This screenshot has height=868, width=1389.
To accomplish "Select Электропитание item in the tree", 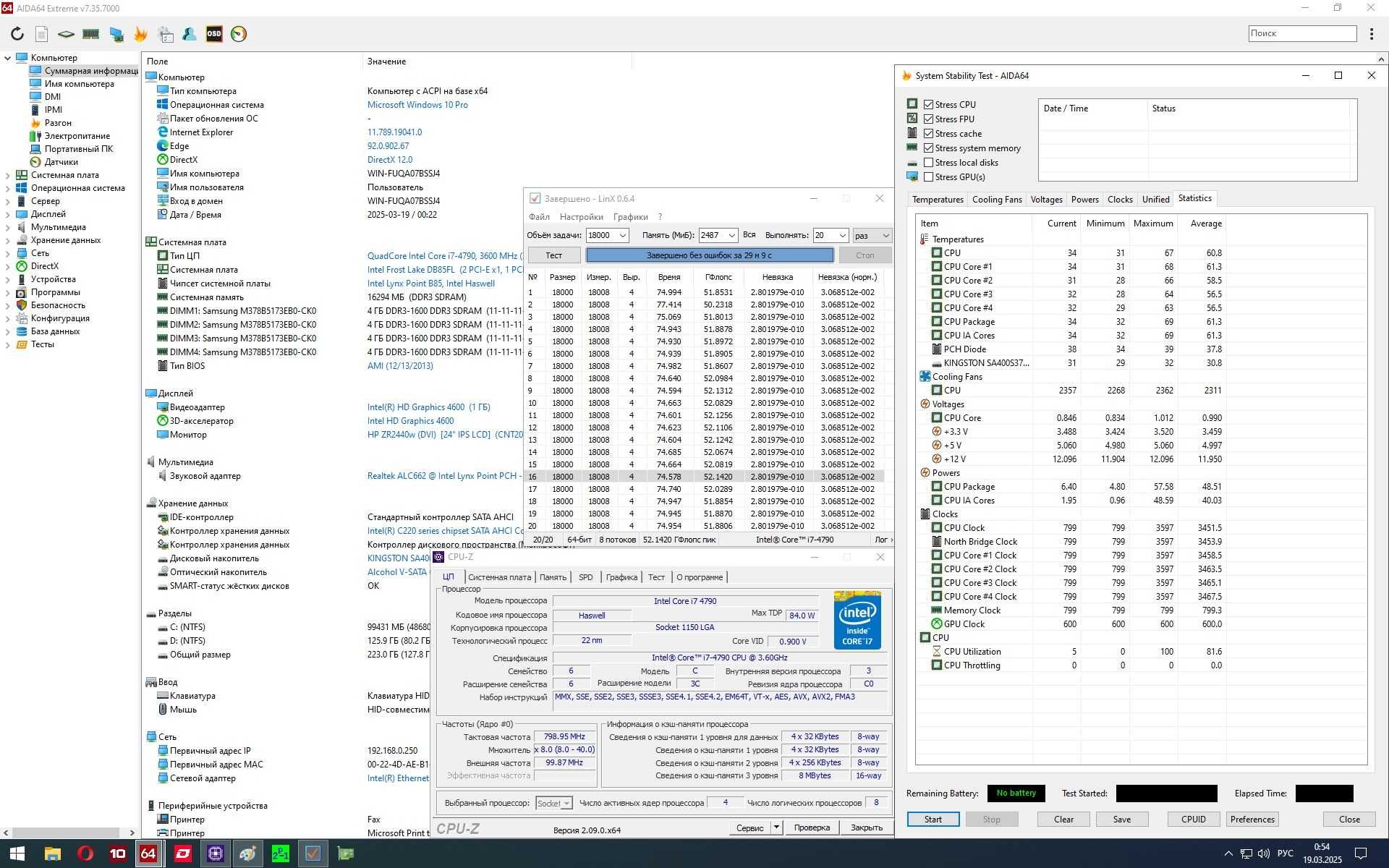I will [77, 136].
